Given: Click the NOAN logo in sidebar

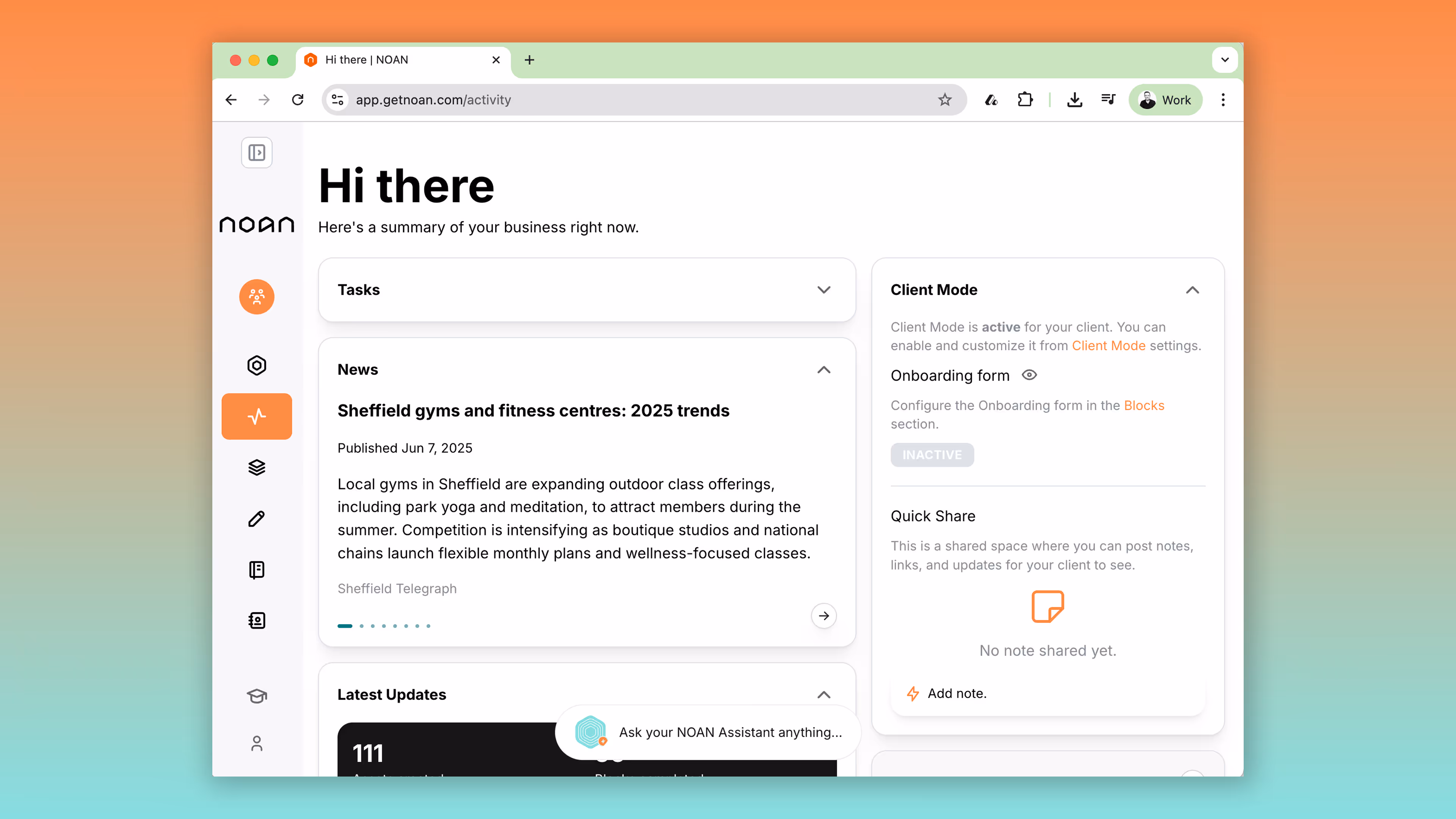Looking at the screenshot, I should (257, 224).
